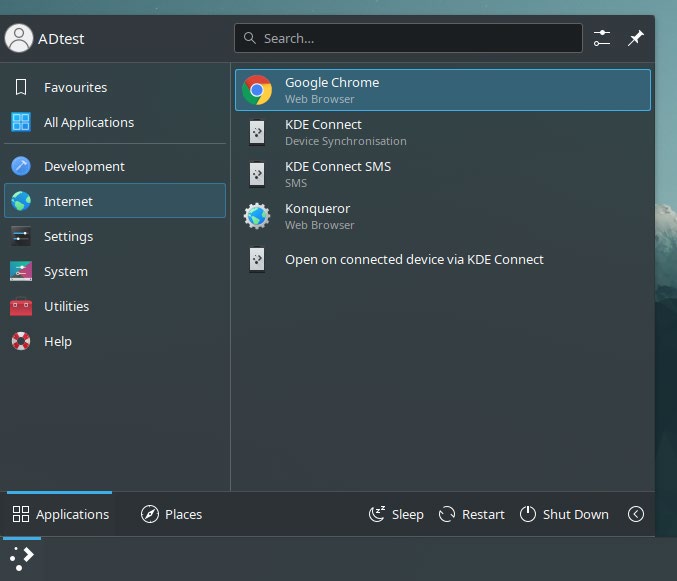Click the All Applications grid icon
The height and width of the screenshot is (581, 677).
21,122
